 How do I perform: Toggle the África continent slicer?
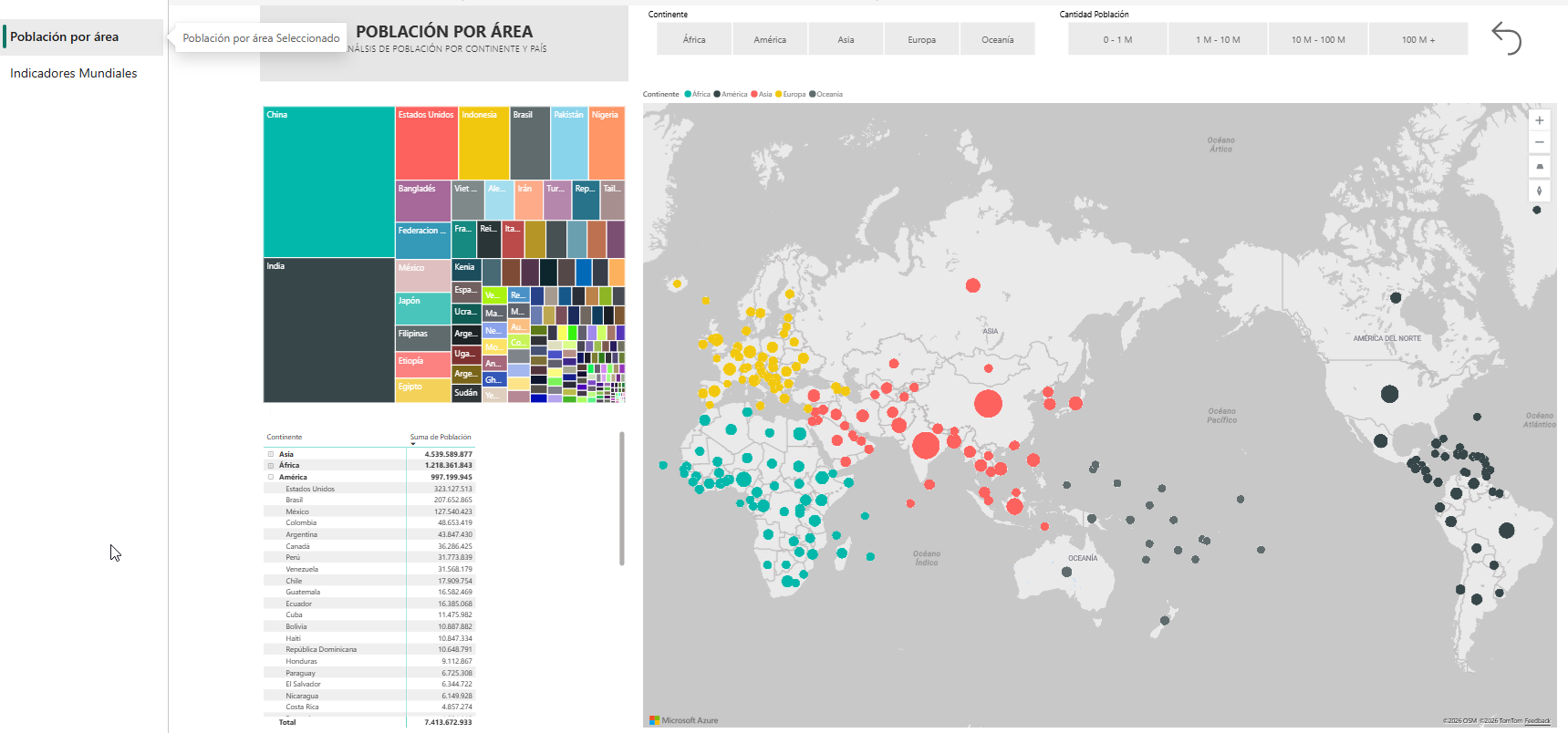click(x=694, y=39)
